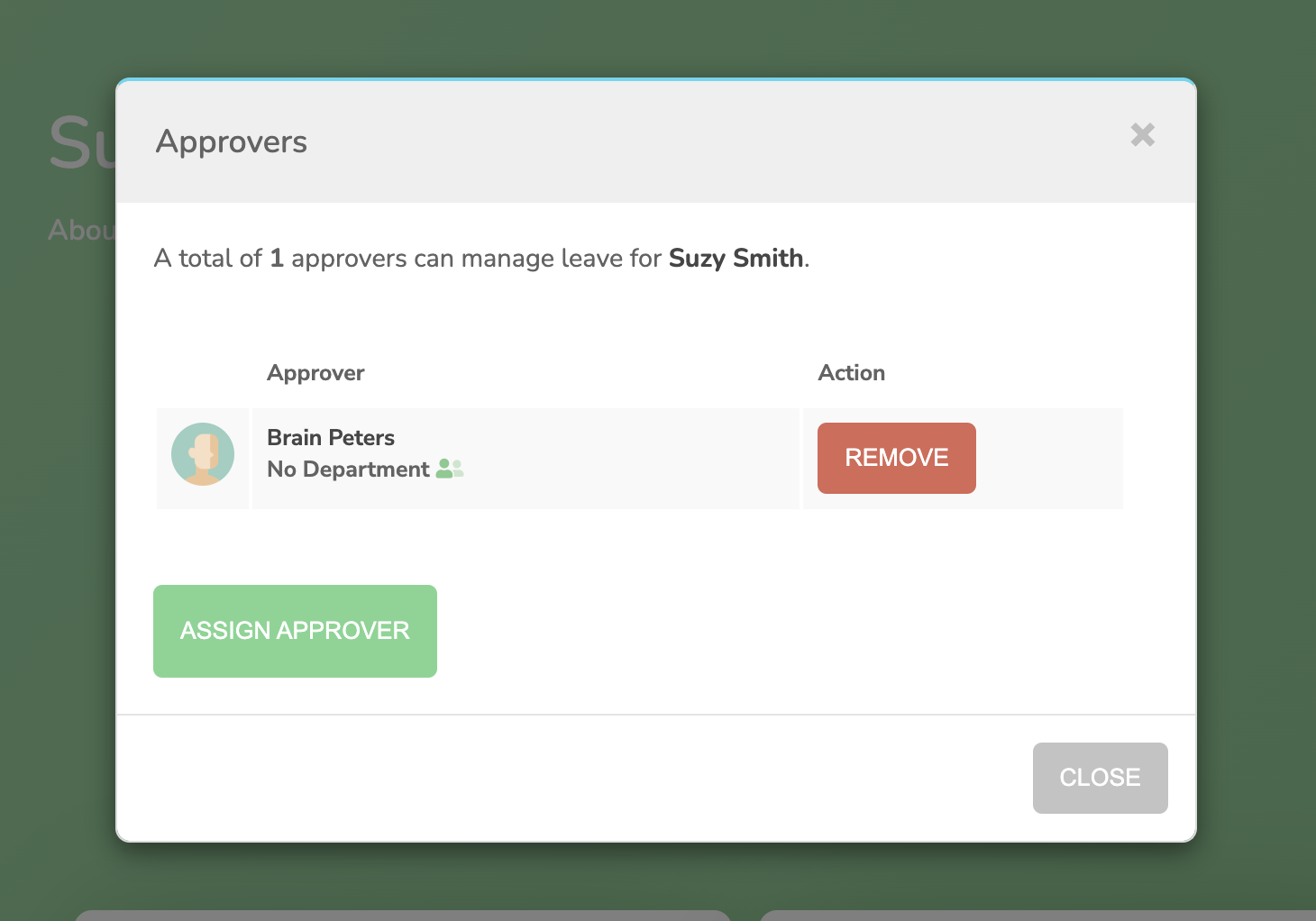Viewport: 1316px width, 921px height.
Task: Click the Suzy Smith name in the summary
Action: click(736, 259)
